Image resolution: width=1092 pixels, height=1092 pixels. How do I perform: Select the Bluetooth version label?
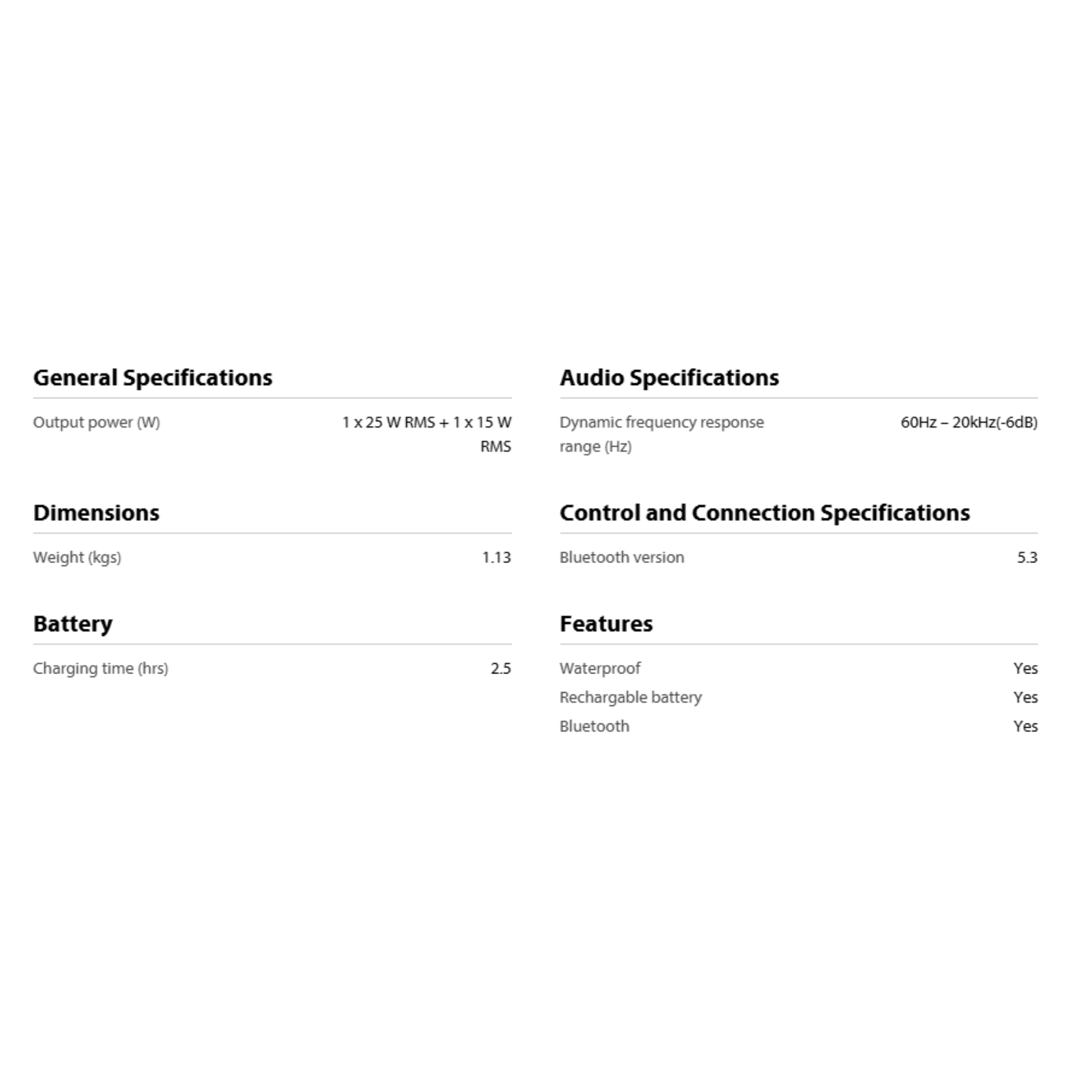(622, 557)
